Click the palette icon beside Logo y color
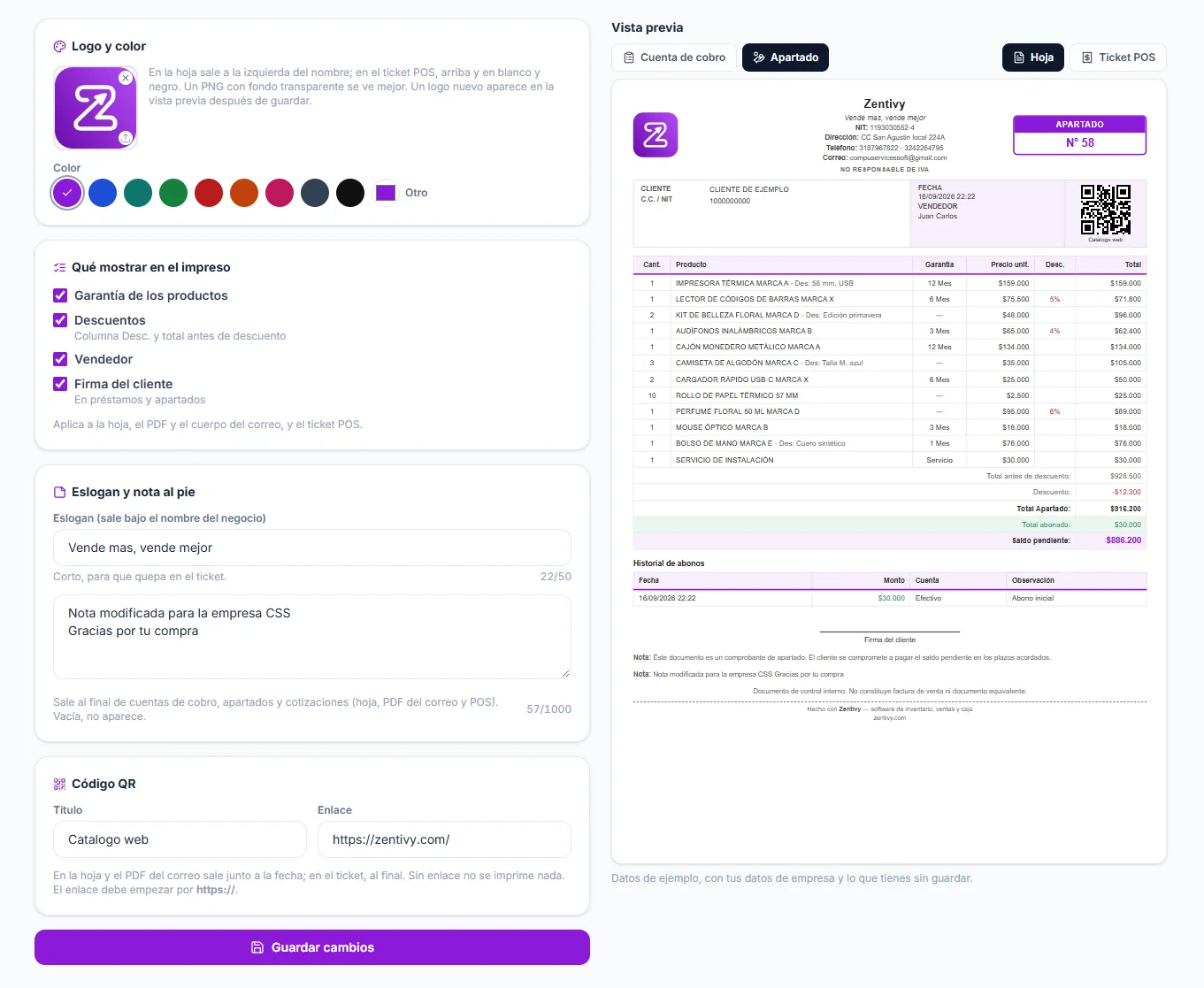 [x=59, y=46]
